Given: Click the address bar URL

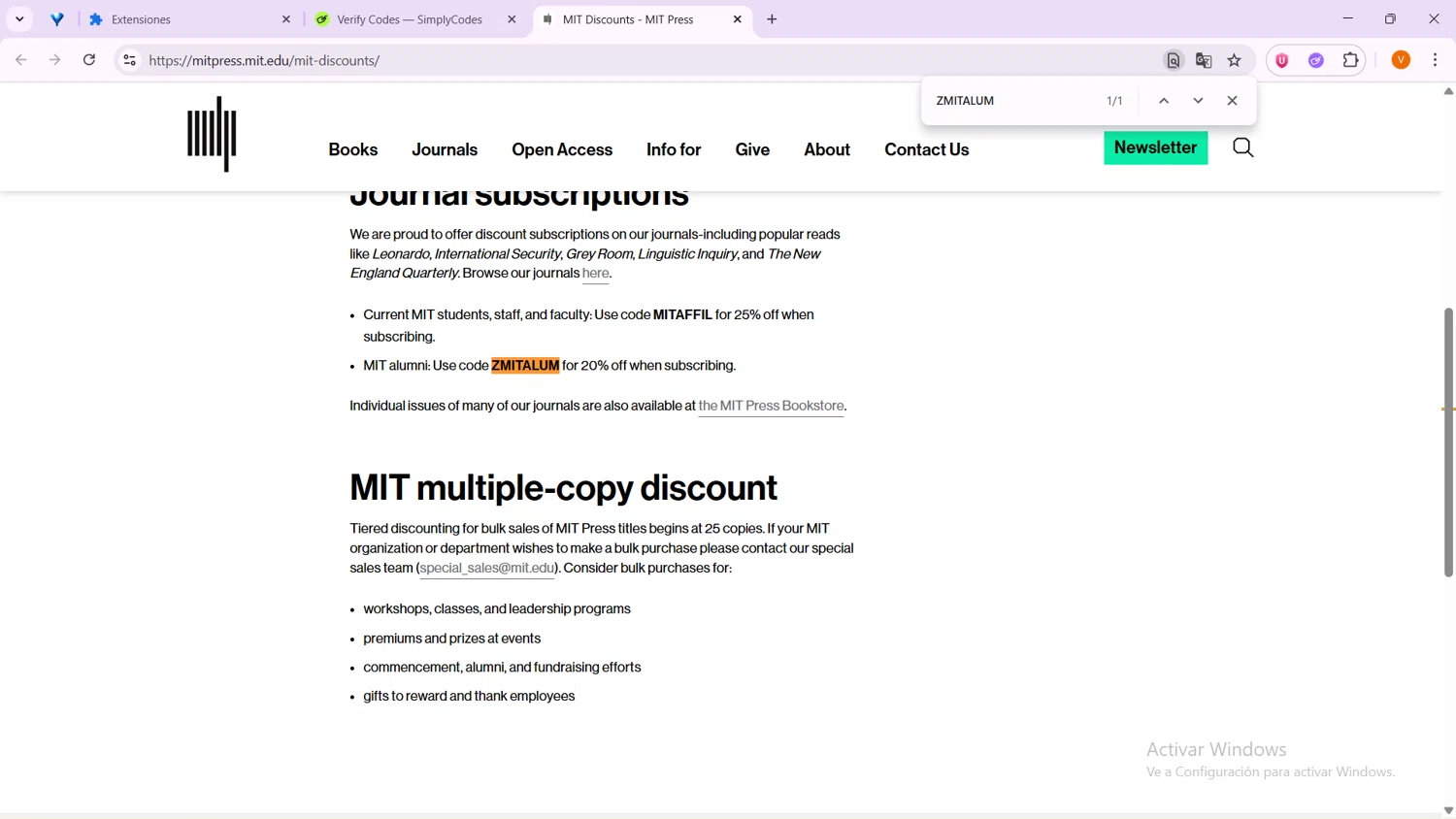Looking at the screenshot, I should [264, 60].
